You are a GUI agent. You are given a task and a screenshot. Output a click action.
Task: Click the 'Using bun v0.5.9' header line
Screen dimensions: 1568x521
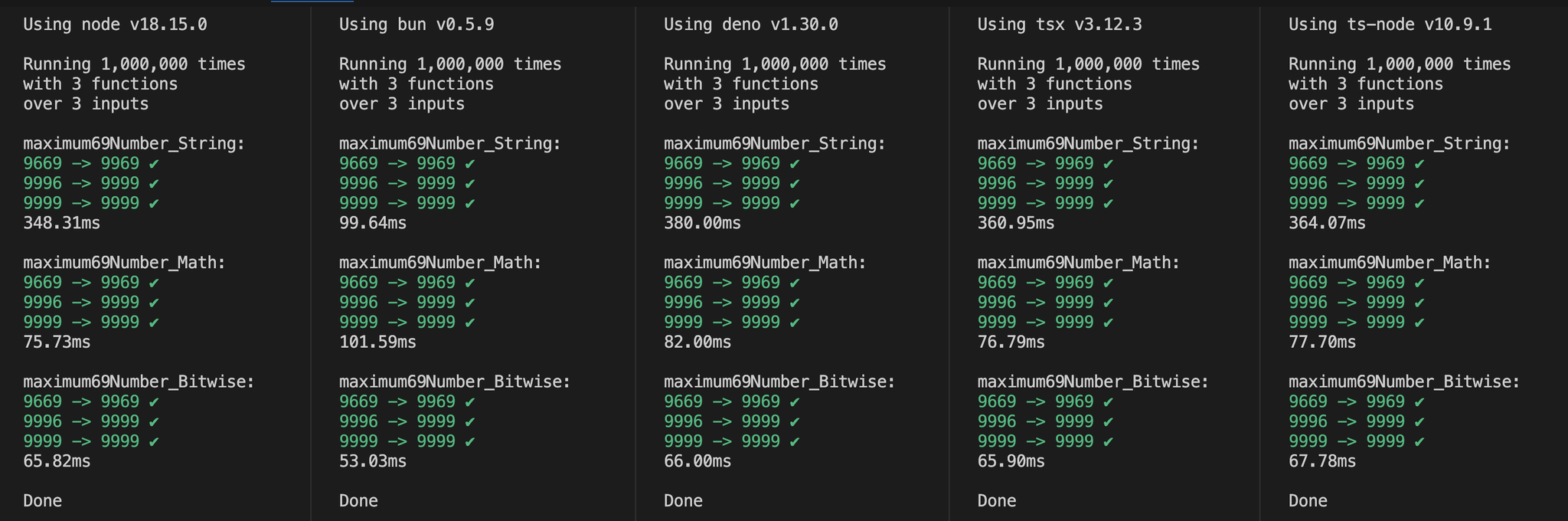(x=416, y=25)
